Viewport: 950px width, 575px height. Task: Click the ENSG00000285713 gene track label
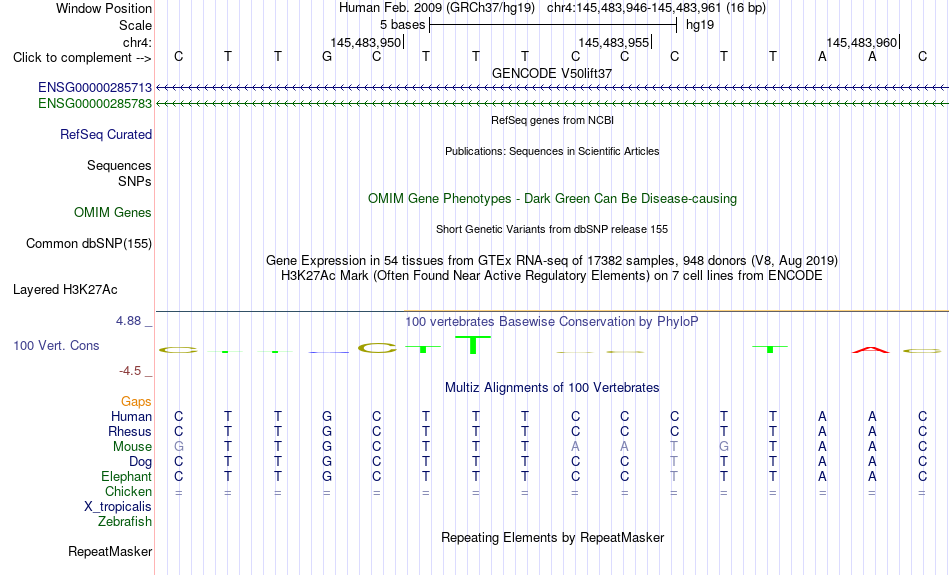click(x=95, y=88)
